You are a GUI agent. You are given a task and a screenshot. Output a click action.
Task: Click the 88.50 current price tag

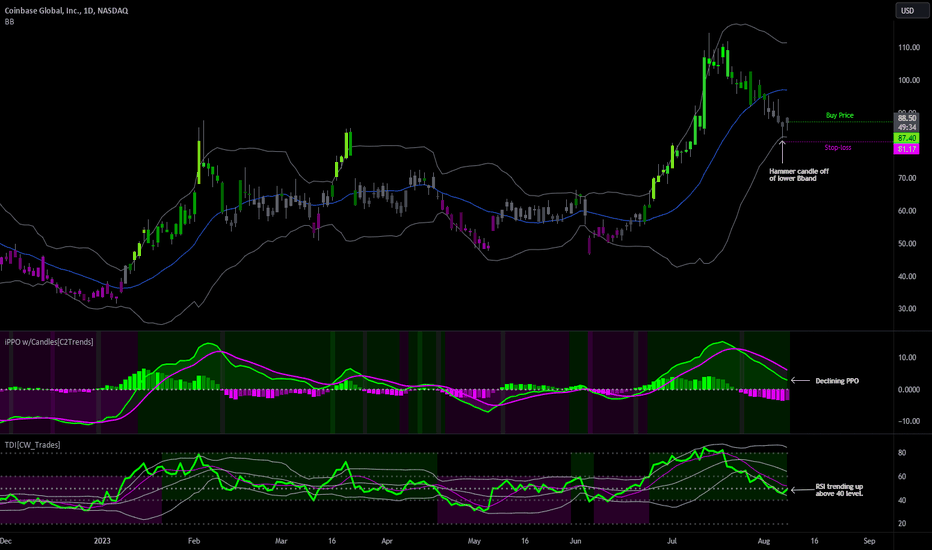pyautogui.click(x=906, y=118)
